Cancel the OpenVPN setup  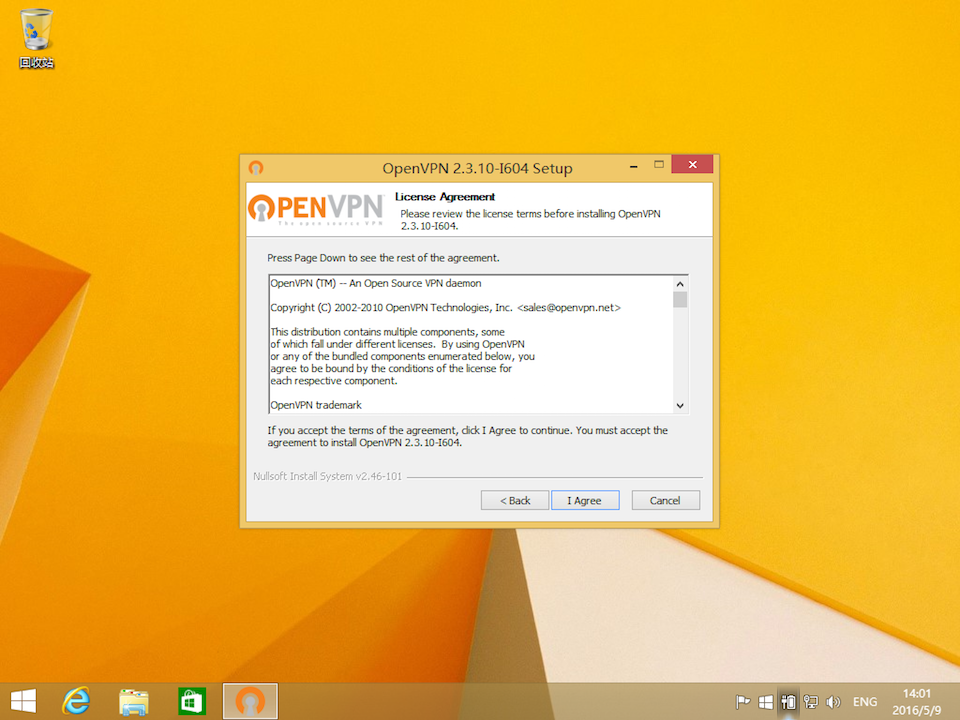click(x=665, y=500)
